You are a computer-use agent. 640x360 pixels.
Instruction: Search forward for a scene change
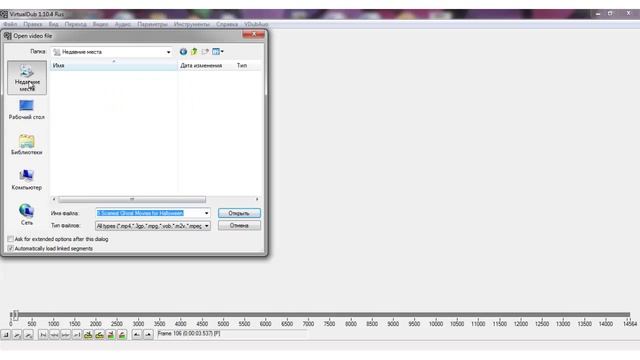pyautogui.click(x=122, y=335)
